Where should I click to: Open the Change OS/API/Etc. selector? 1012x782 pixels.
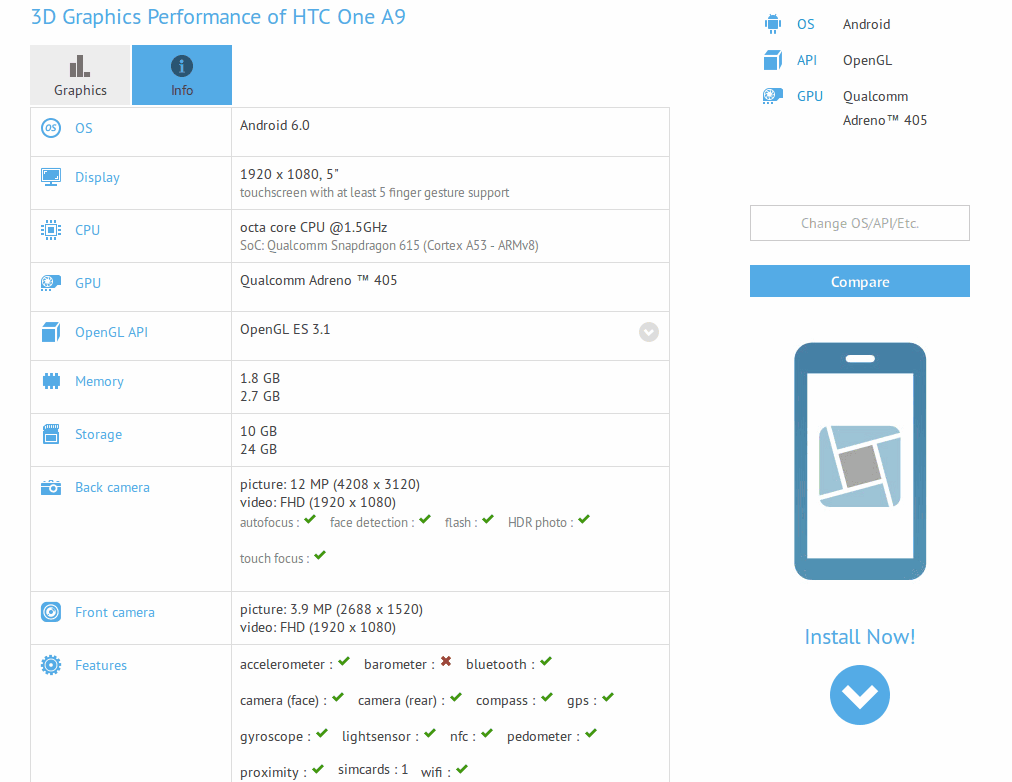860,223
